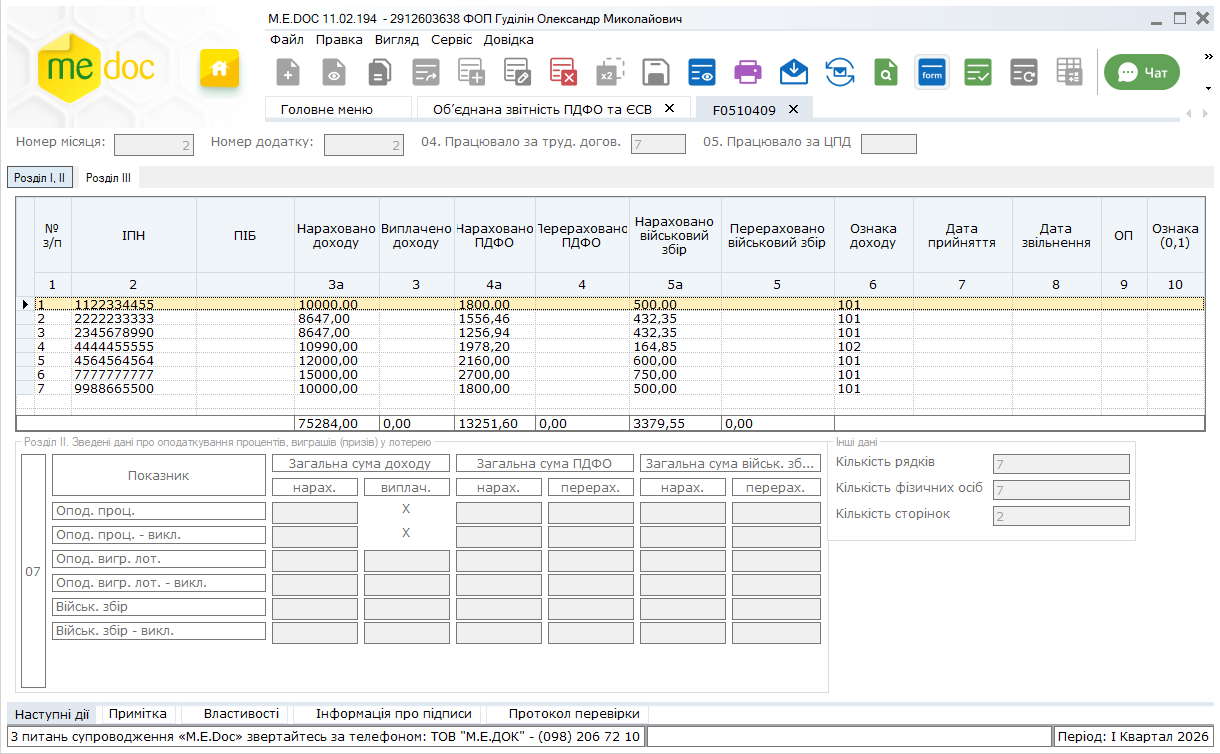Click the blue form view icon
1220x754 pixels.
931,72
